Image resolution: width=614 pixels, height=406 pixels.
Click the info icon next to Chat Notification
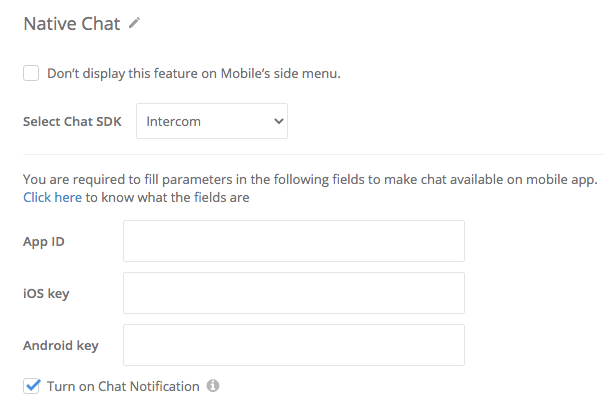pyautogui.click(x=213, y=386)
